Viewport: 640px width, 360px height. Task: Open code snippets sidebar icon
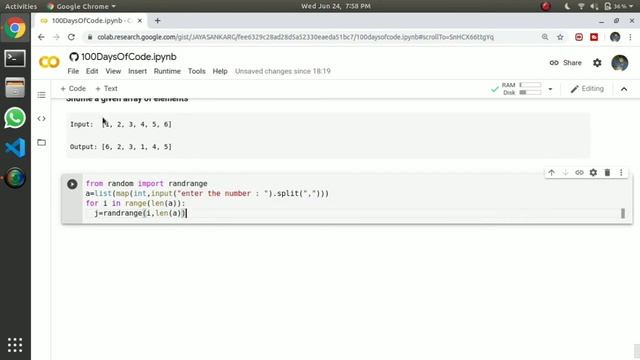[x=41, y=119]
